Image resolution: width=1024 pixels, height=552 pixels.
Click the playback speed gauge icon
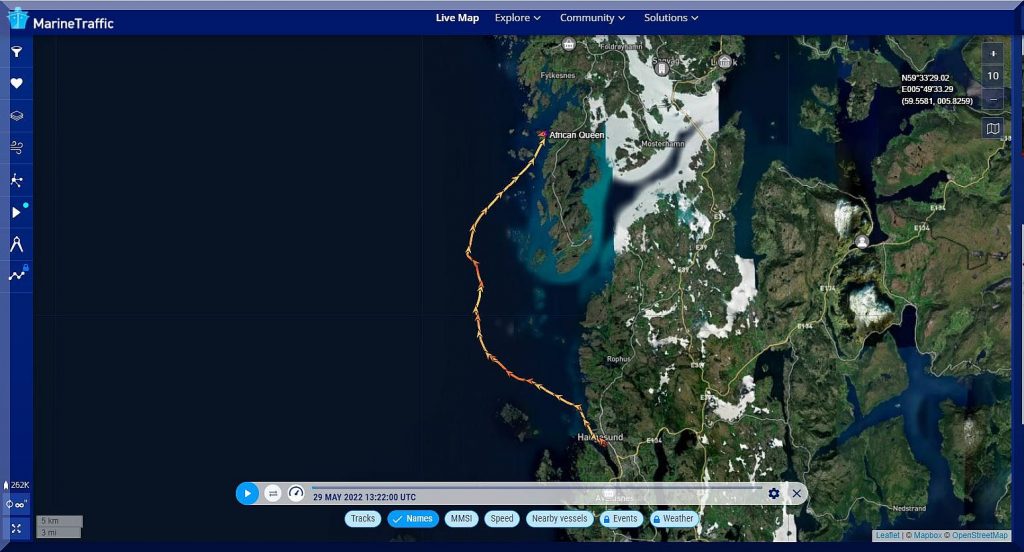(296, 493)
